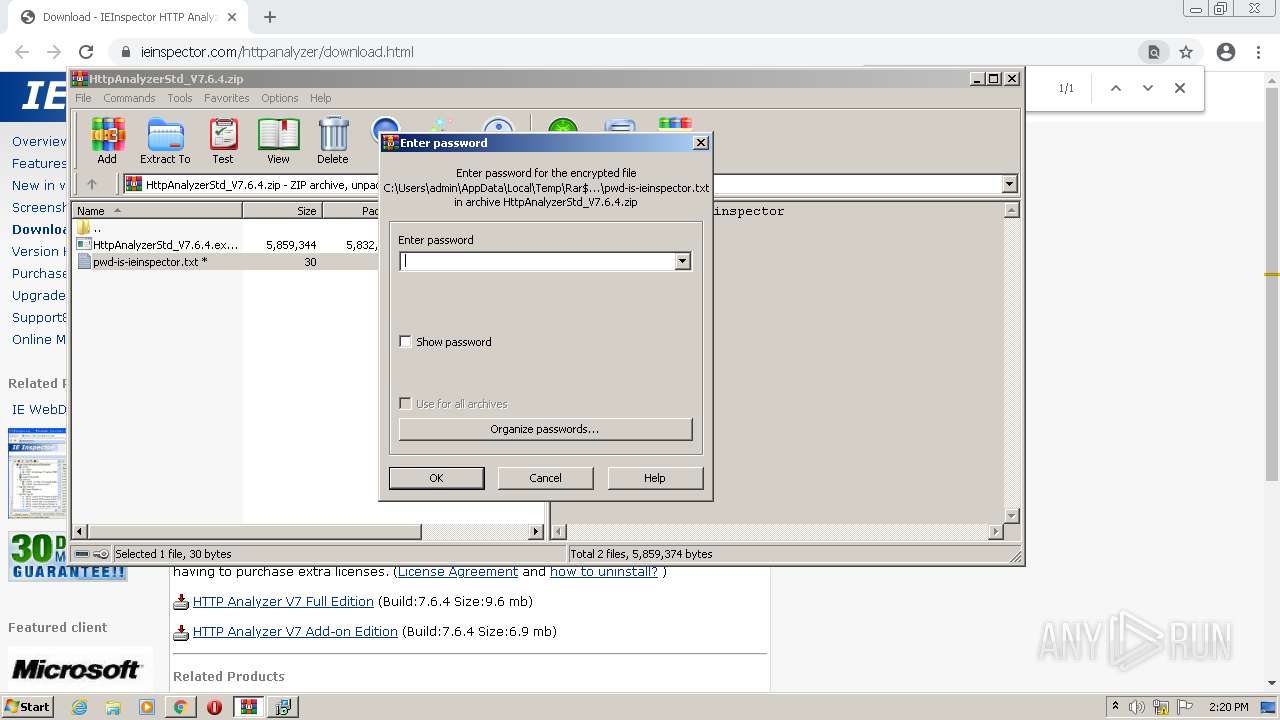The height and width of the screenshot is (720, 1280).
Task: Sort file list by the Name column header
Action: (157, 210)
